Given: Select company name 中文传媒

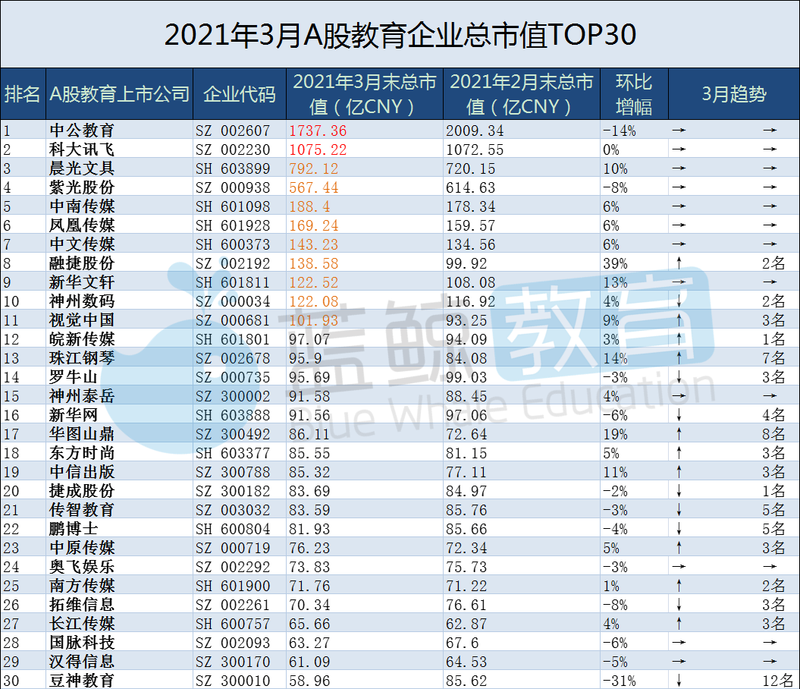Looking at the screenshot, I should [82, 244].
